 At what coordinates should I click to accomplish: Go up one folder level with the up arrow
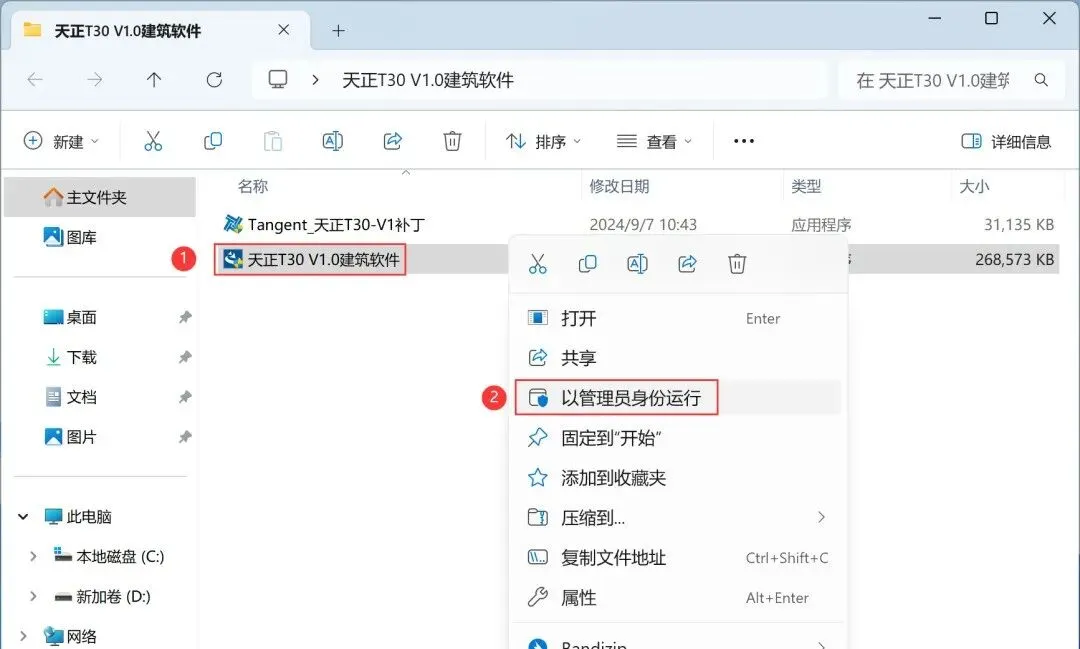click(x=154, y=80)
